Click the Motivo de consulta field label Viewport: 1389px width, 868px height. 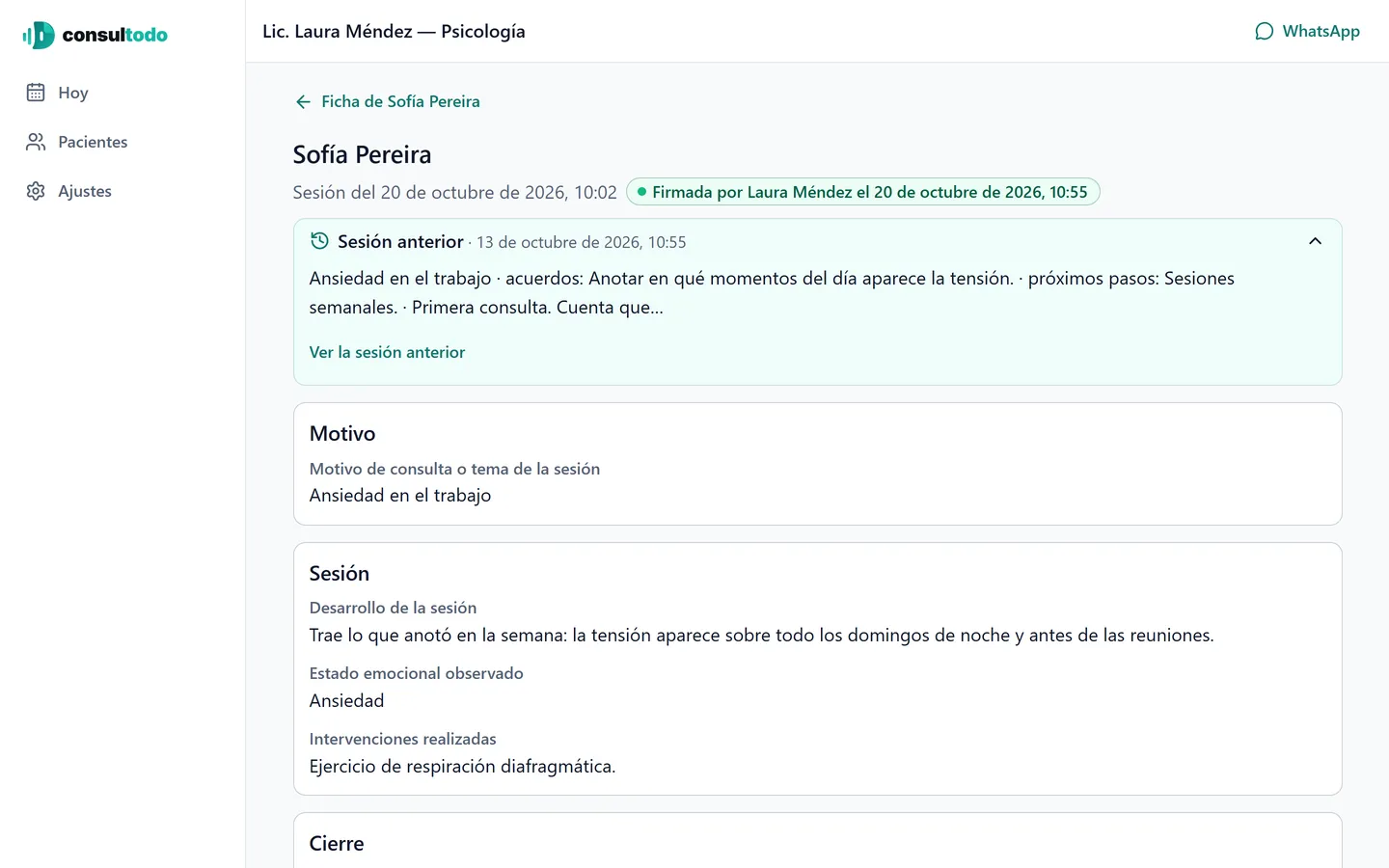coord(454,469)
